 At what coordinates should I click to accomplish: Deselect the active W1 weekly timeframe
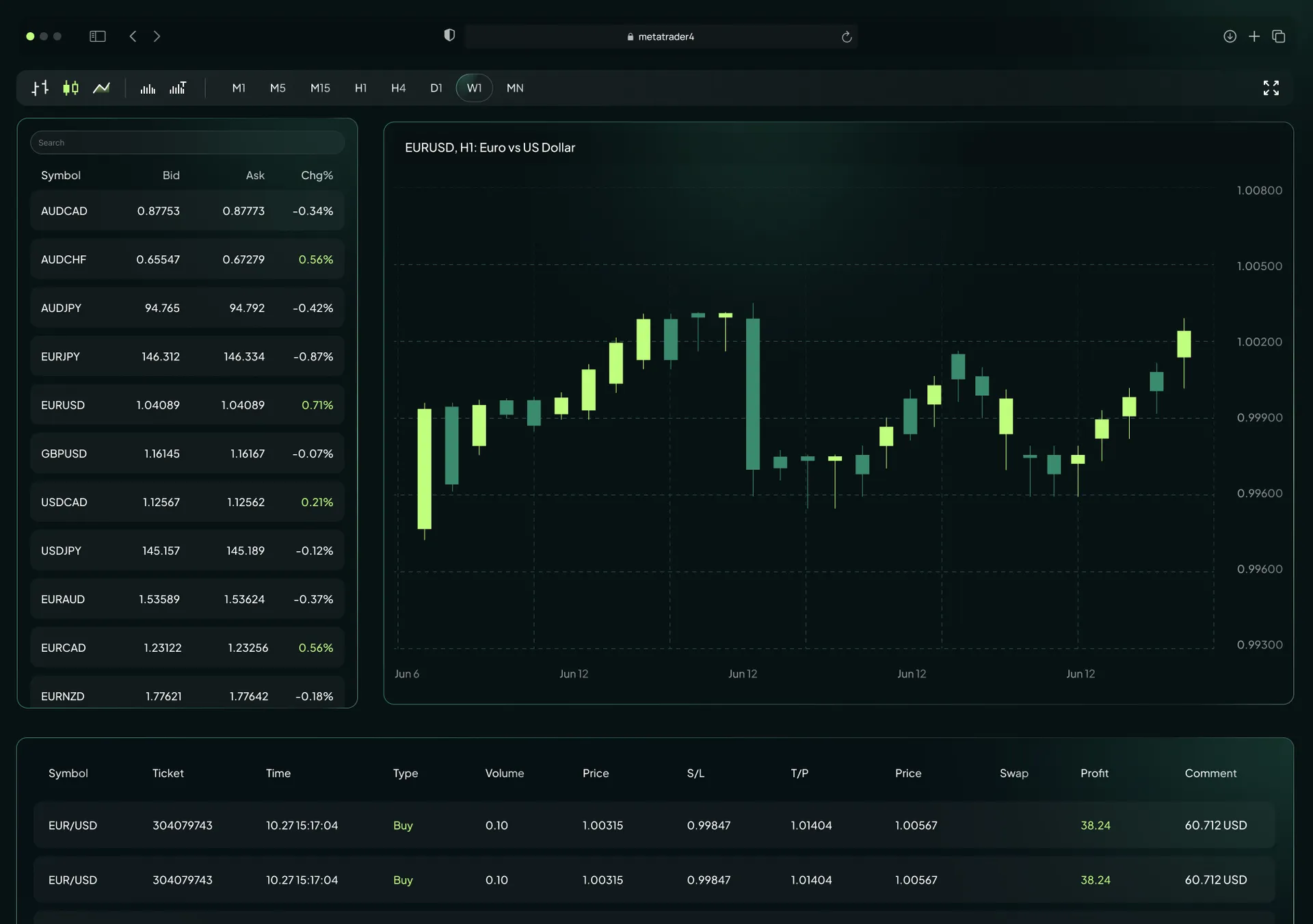pos(474,88)
